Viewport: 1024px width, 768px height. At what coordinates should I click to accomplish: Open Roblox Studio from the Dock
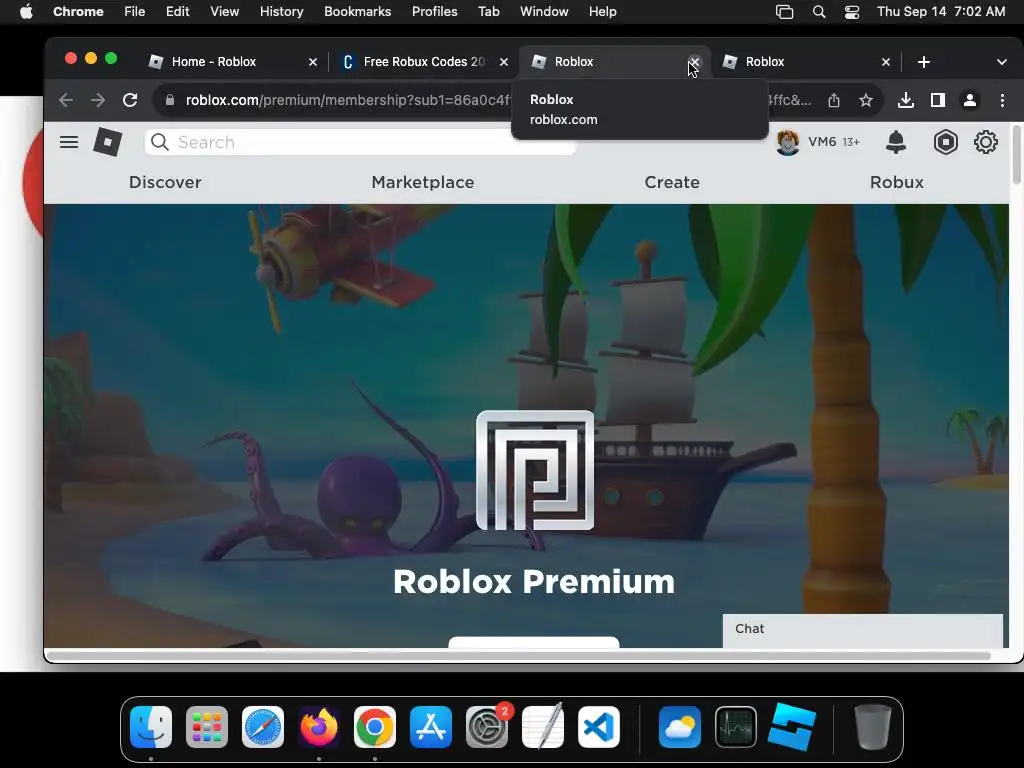coord(792,727)
